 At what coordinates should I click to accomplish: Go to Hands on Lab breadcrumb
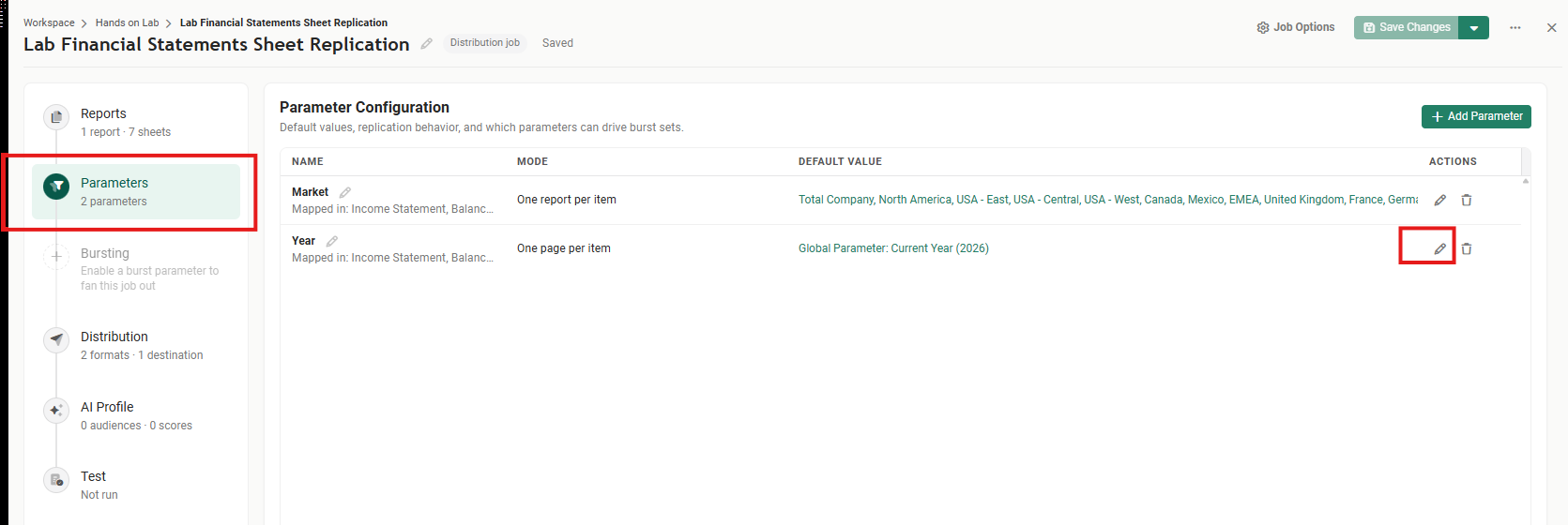coord(127,22)
